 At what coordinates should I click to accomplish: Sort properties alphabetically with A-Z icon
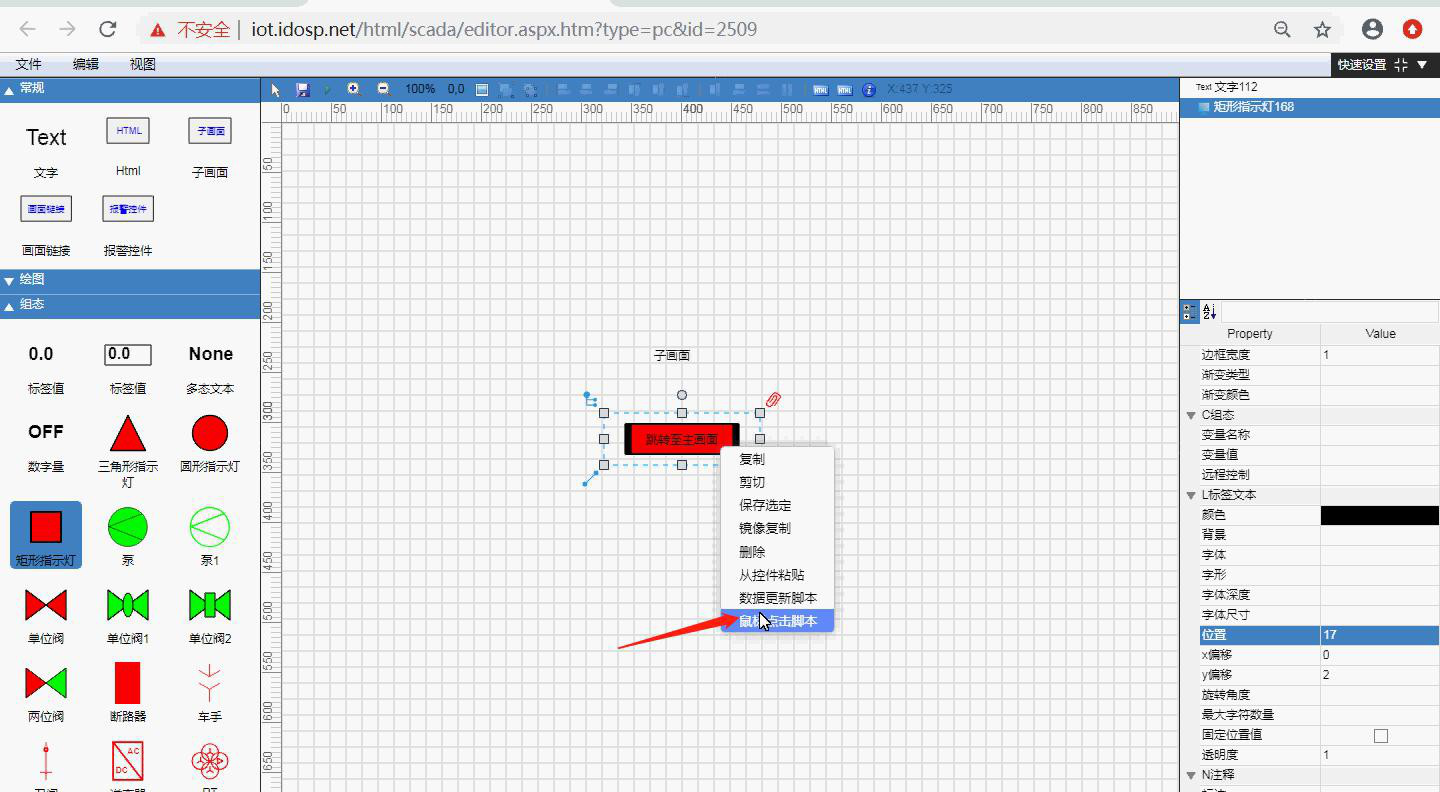point(1209,312)
